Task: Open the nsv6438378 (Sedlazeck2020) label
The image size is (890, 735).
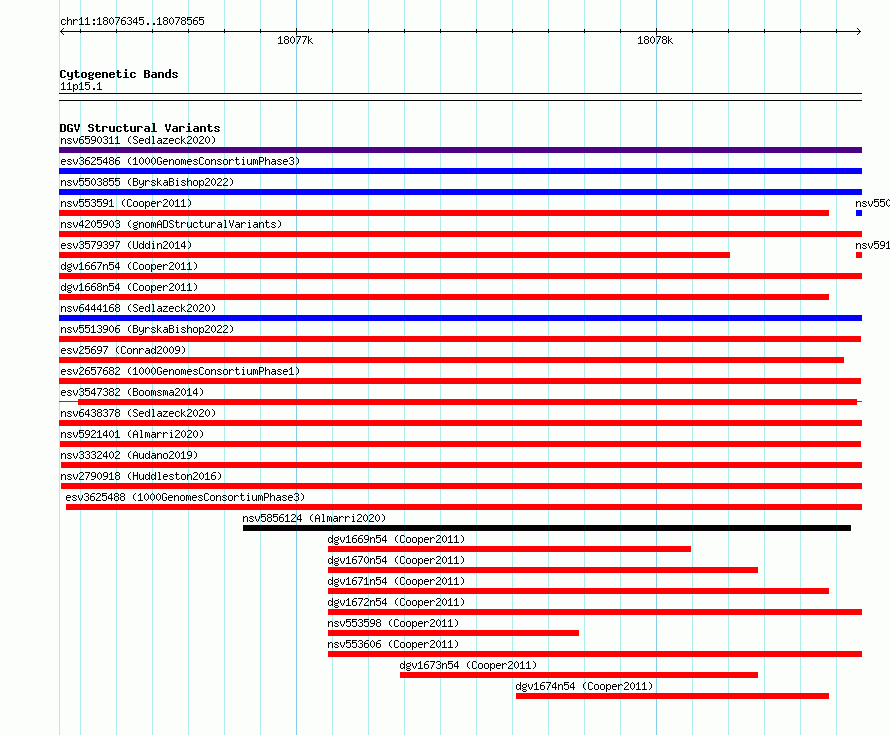Action: [x=138, y=413]
